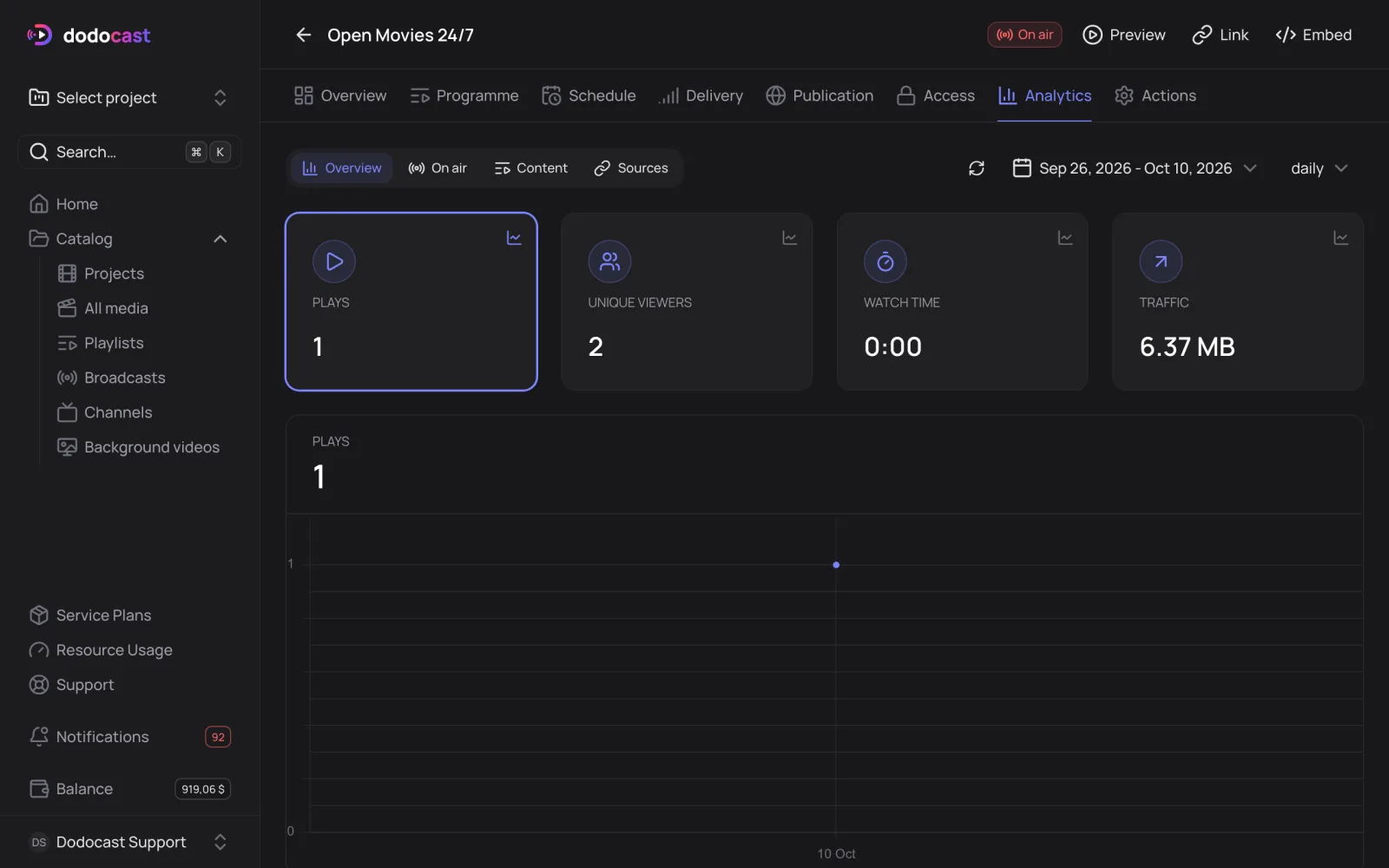Open chart icon on Traffic card

click(1340, 238)
